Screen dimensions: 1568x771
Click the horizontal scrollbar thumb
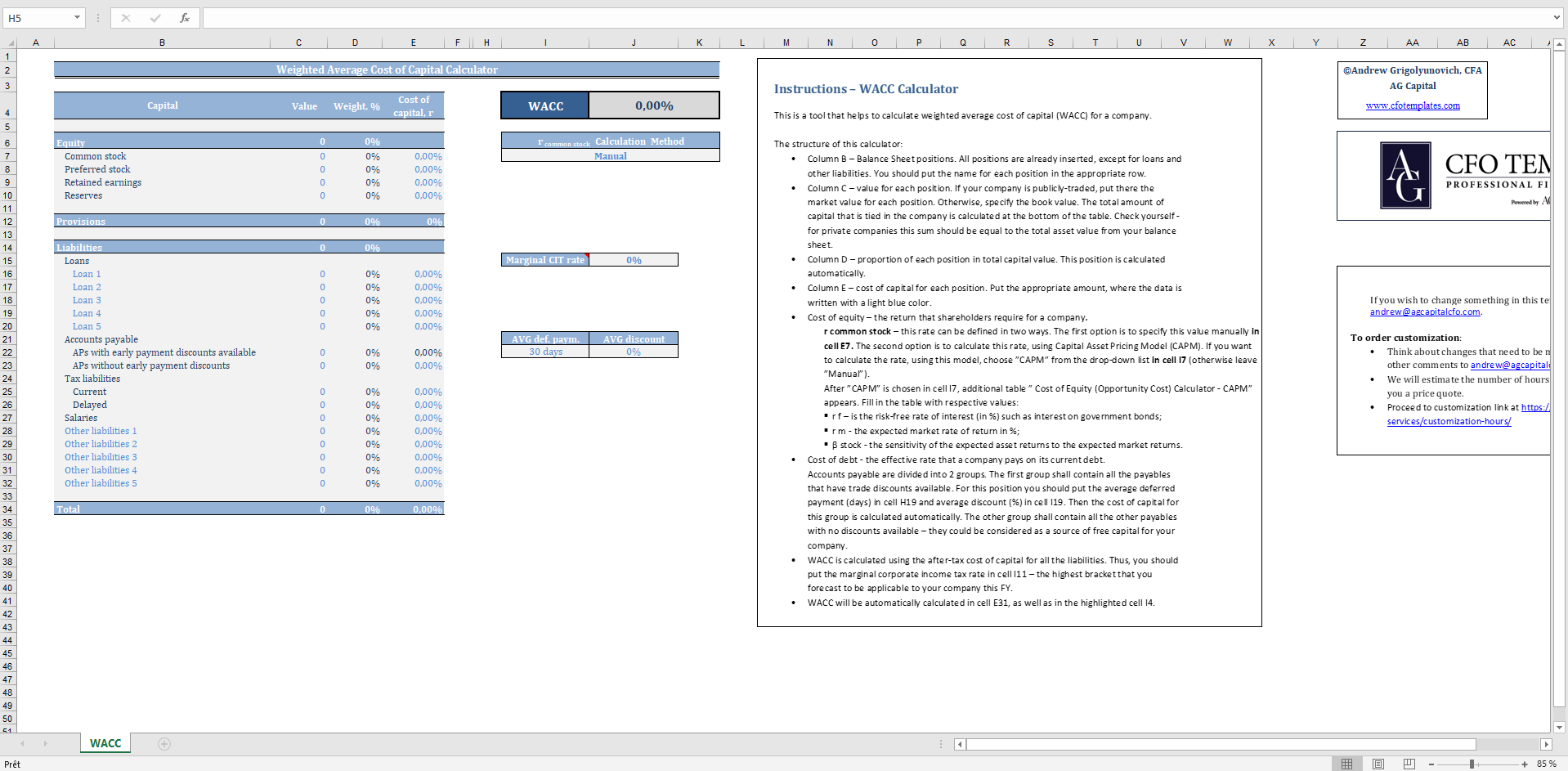pos(1221,744)
